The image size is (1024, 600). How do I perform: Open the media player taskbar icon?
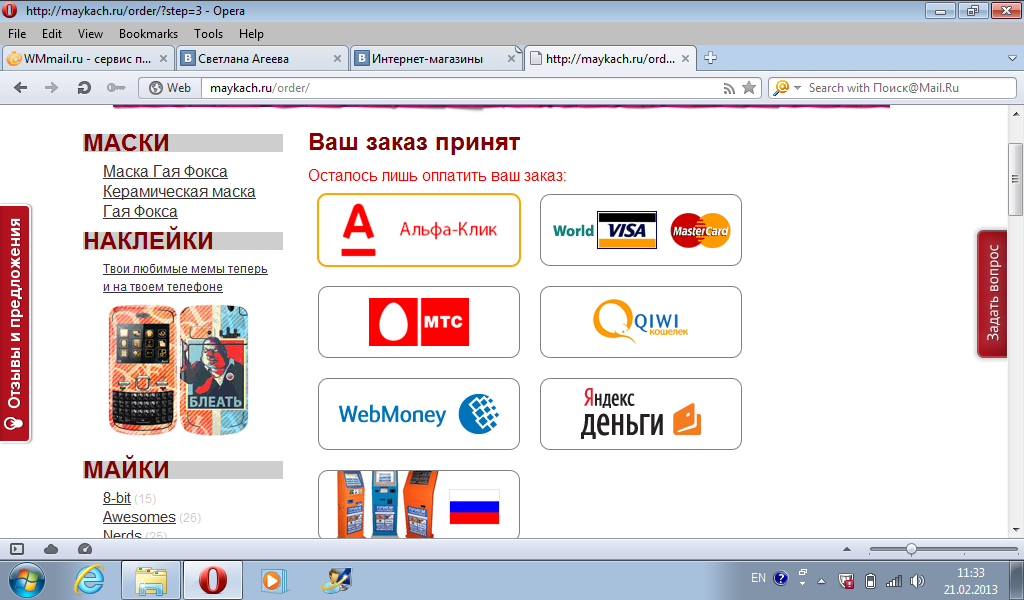tap(273, 580)
